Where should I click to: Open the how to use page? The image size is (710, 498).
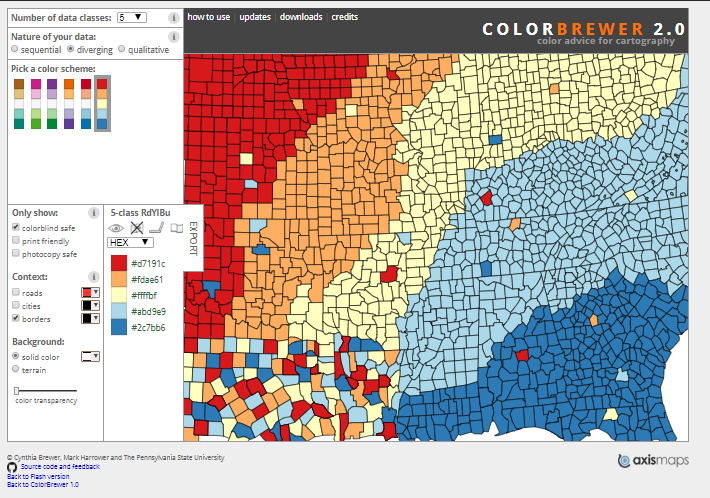(209, 17)
